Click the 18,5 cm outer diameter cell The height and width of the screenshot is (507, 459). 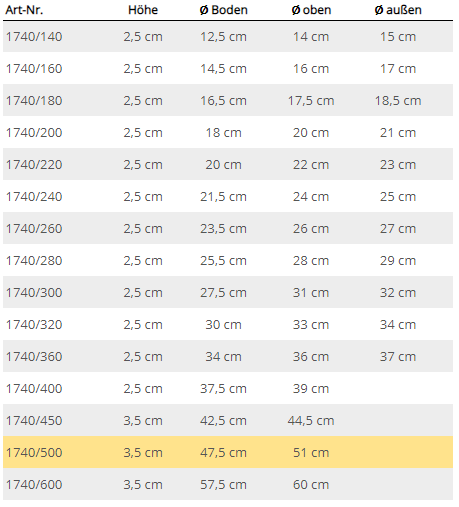tap(398, 101)
